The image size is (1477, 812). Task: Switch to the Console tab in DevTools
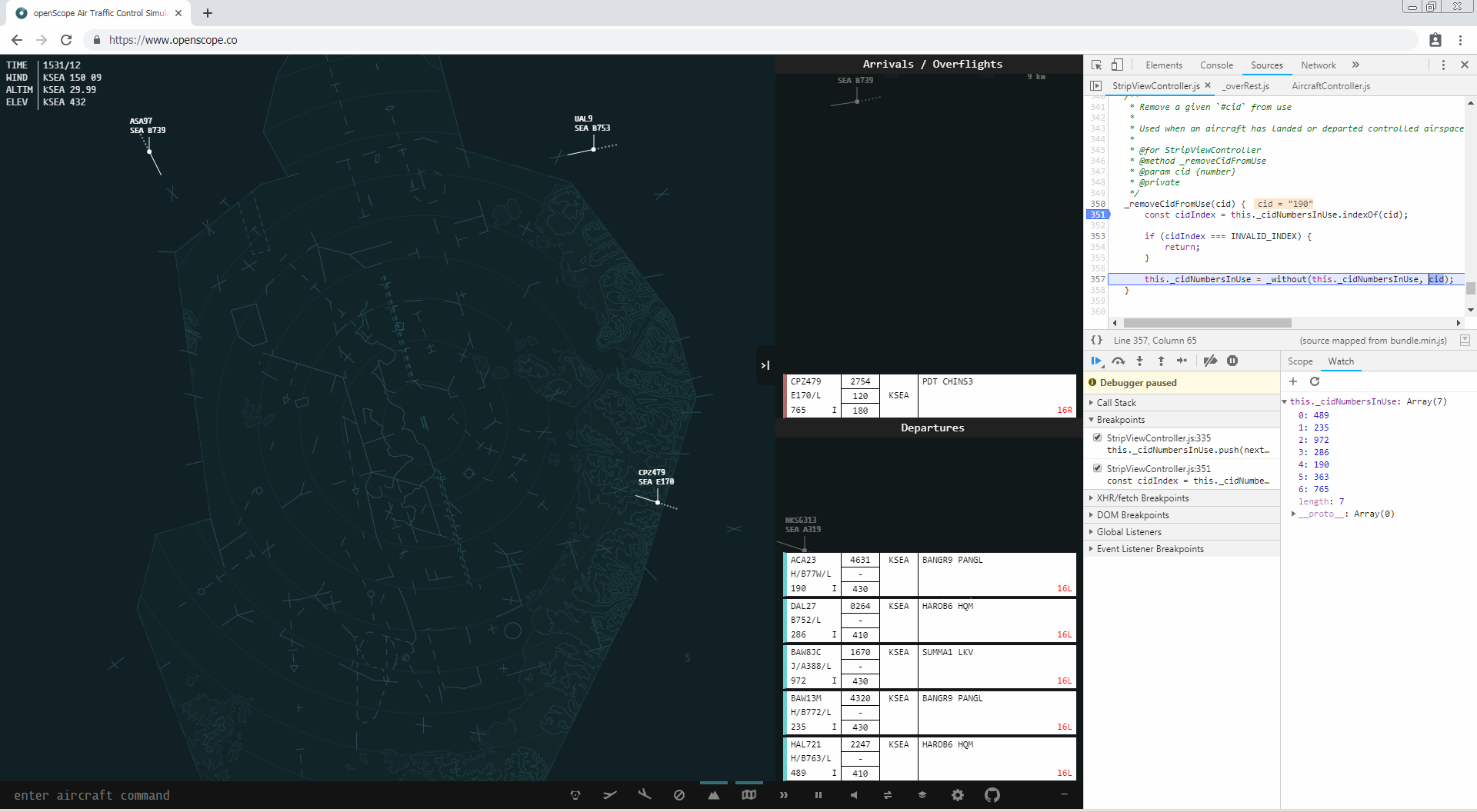pos(1216,65)
